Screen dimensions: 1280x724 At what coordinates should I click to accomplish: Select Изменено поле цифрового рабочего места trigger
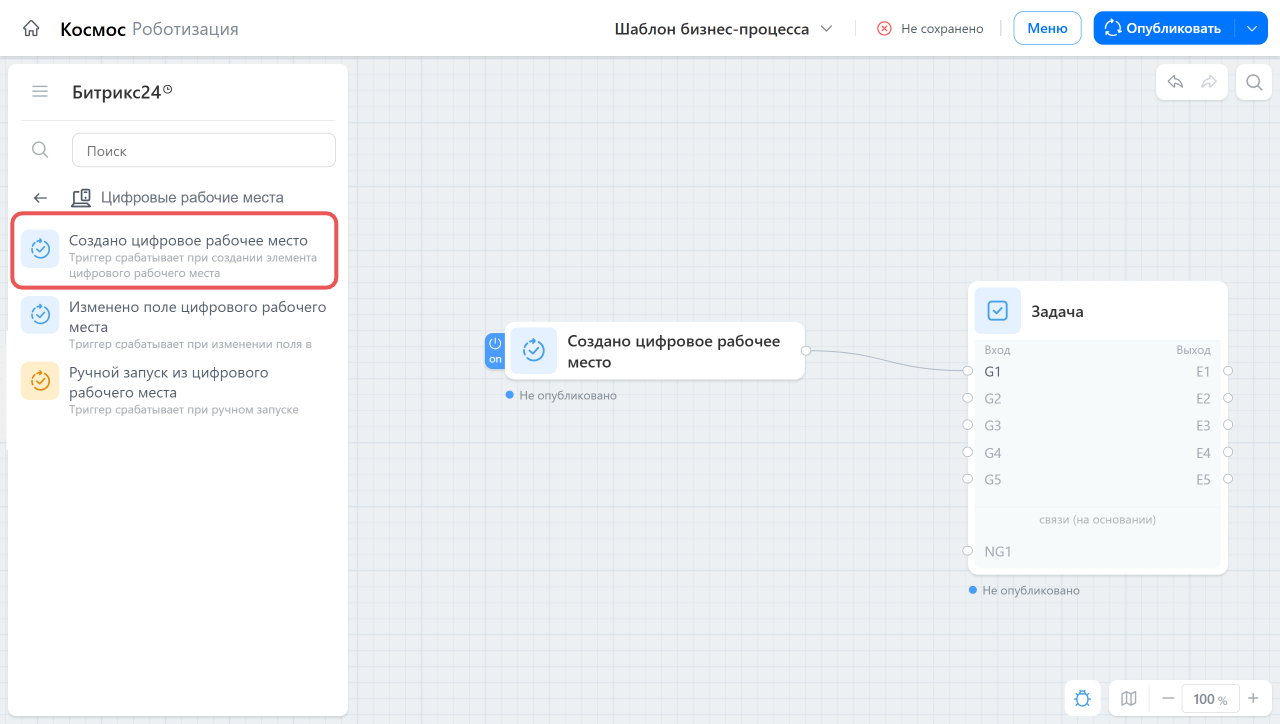click(x=177, y=323)
